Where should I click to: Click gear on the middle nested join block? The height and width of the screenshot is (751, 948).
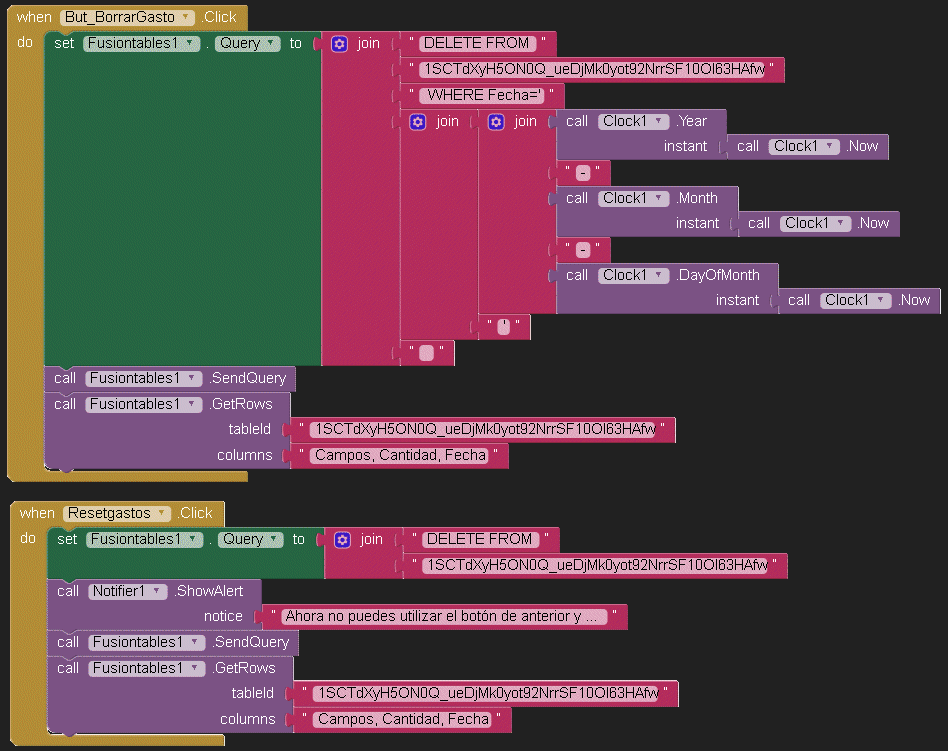click(x=418, y=122)
